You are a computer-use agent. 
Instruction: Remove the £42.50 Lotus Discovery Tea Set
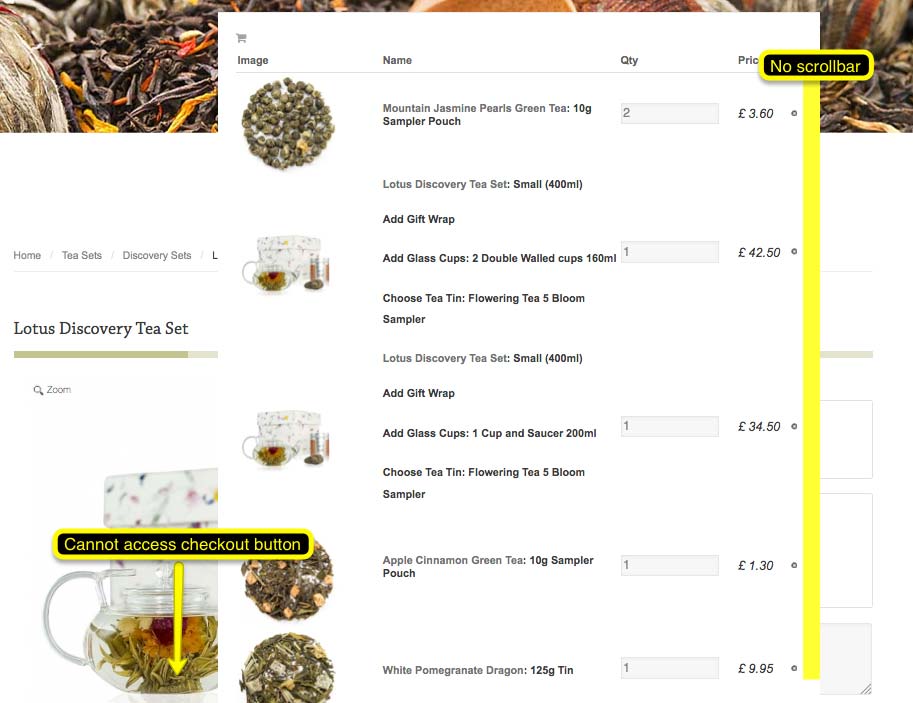tap(794, 252)
